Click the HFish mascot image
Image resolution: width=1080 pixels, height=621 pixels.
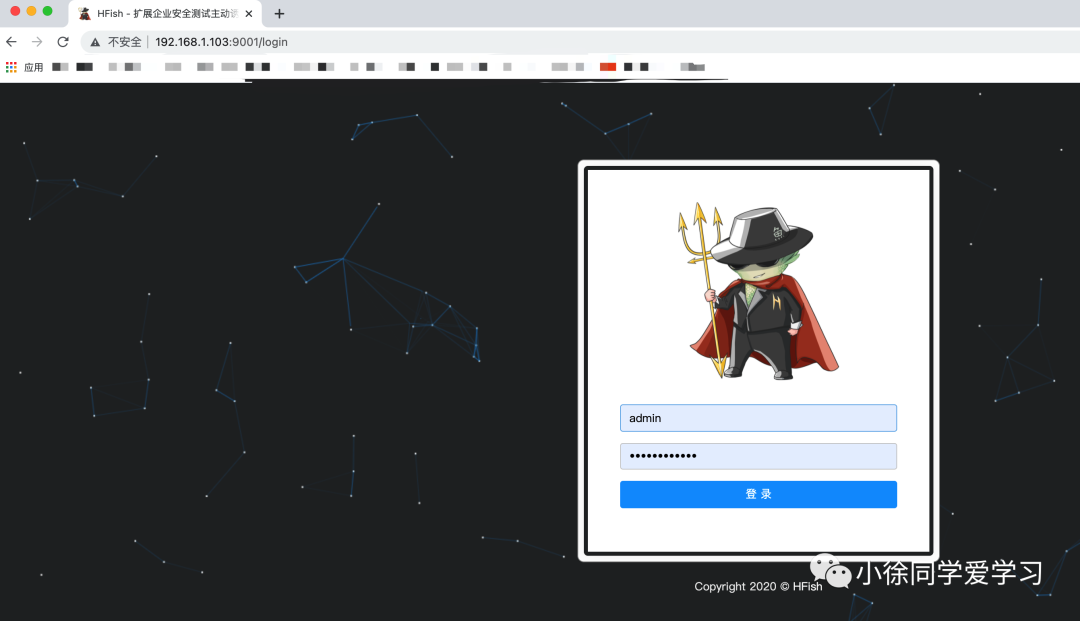758,291
